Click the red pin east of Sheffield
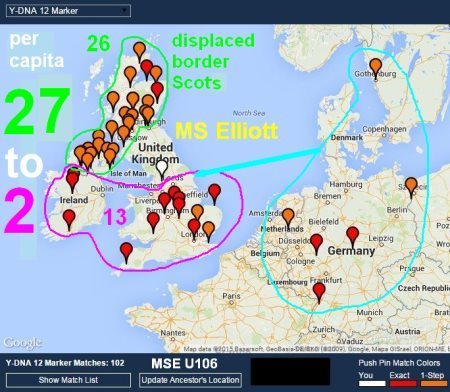 pos(214,194)
